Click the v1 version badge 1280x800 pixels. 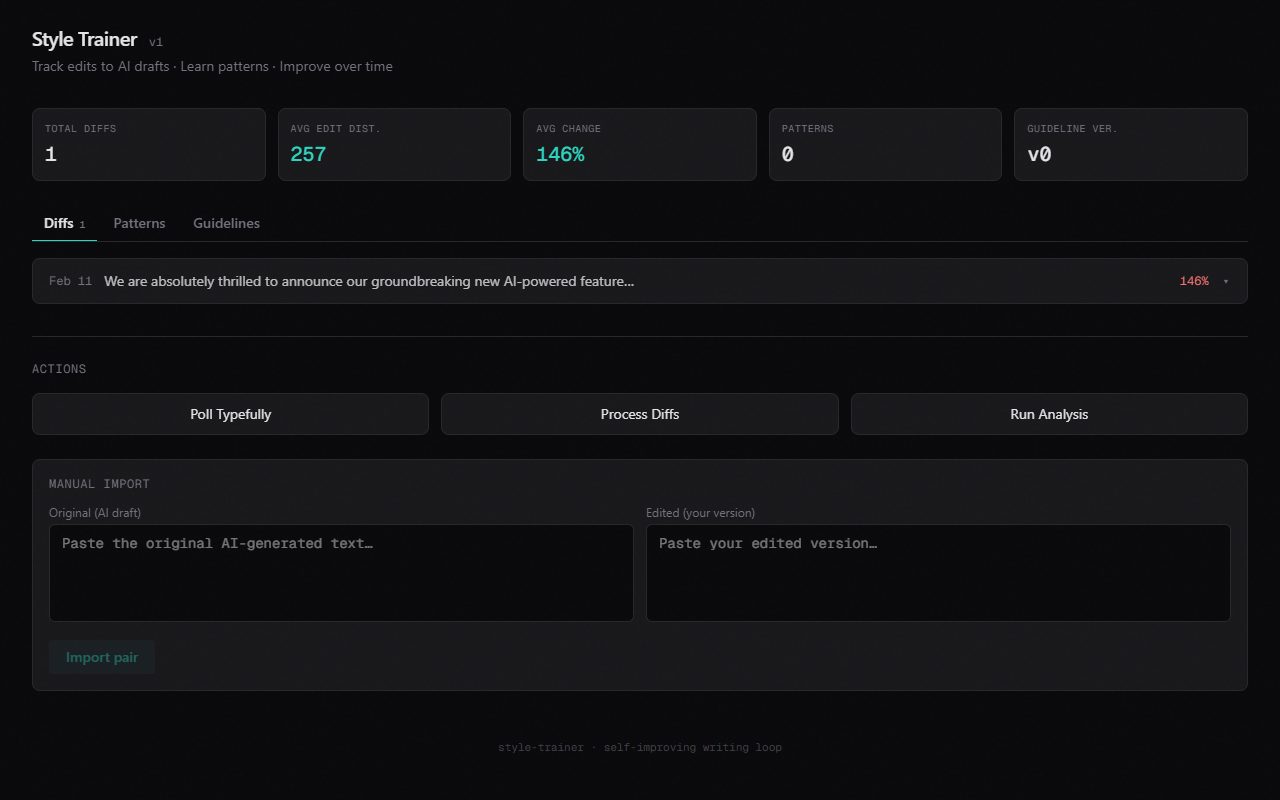click(156, 42)
